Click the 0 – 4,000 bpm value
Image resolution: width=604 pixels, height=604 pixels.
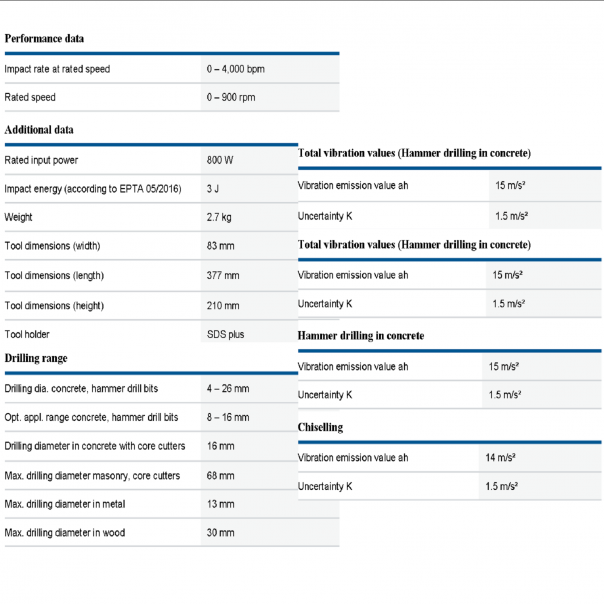[x=236, y=69]
